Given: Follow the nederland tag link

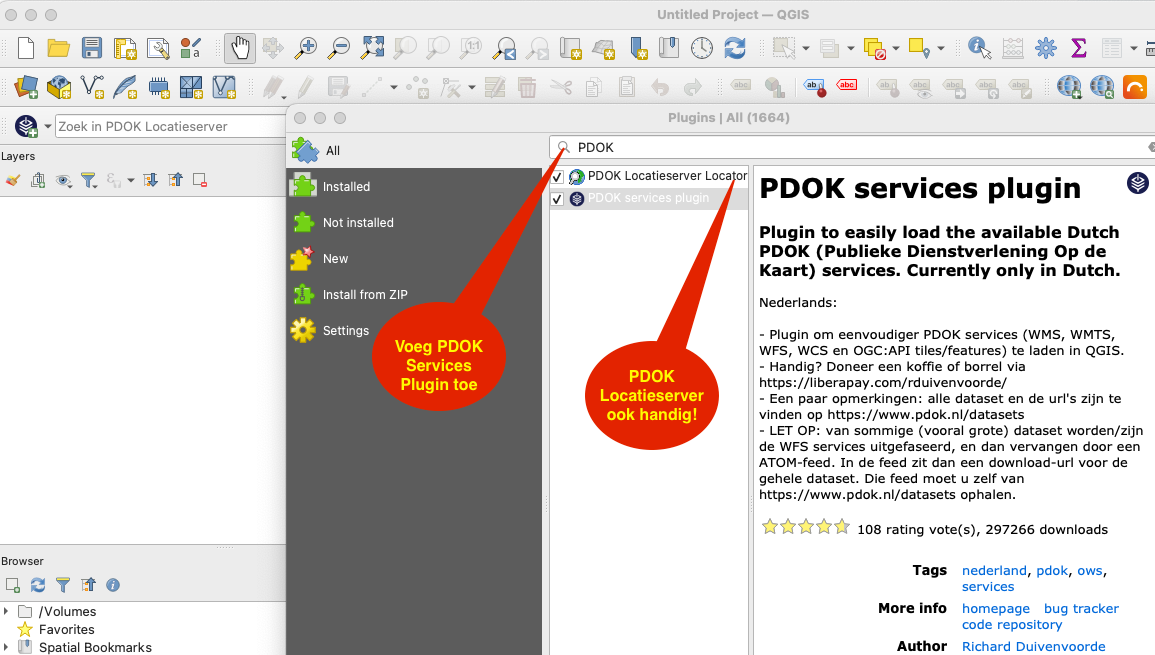Looking at the screenshot, I should (x=994, y=570).
